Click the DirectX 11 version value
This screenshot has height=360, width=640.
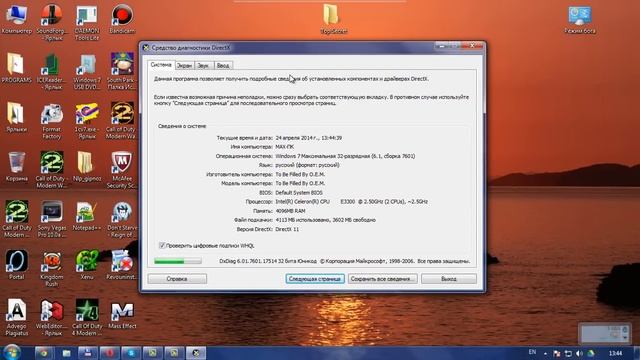[x=287, y=229]
